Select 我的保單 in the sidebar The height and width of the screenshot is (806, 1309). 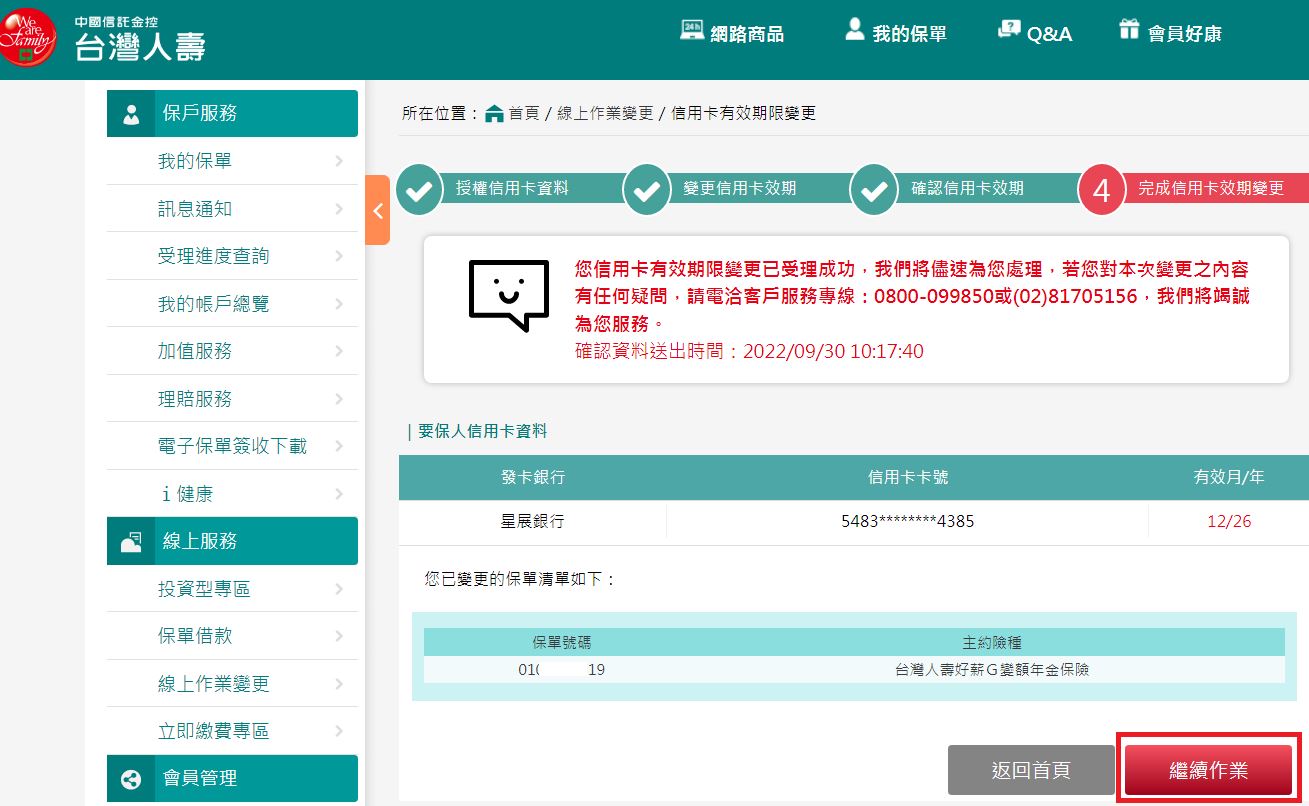click(232, 161)
